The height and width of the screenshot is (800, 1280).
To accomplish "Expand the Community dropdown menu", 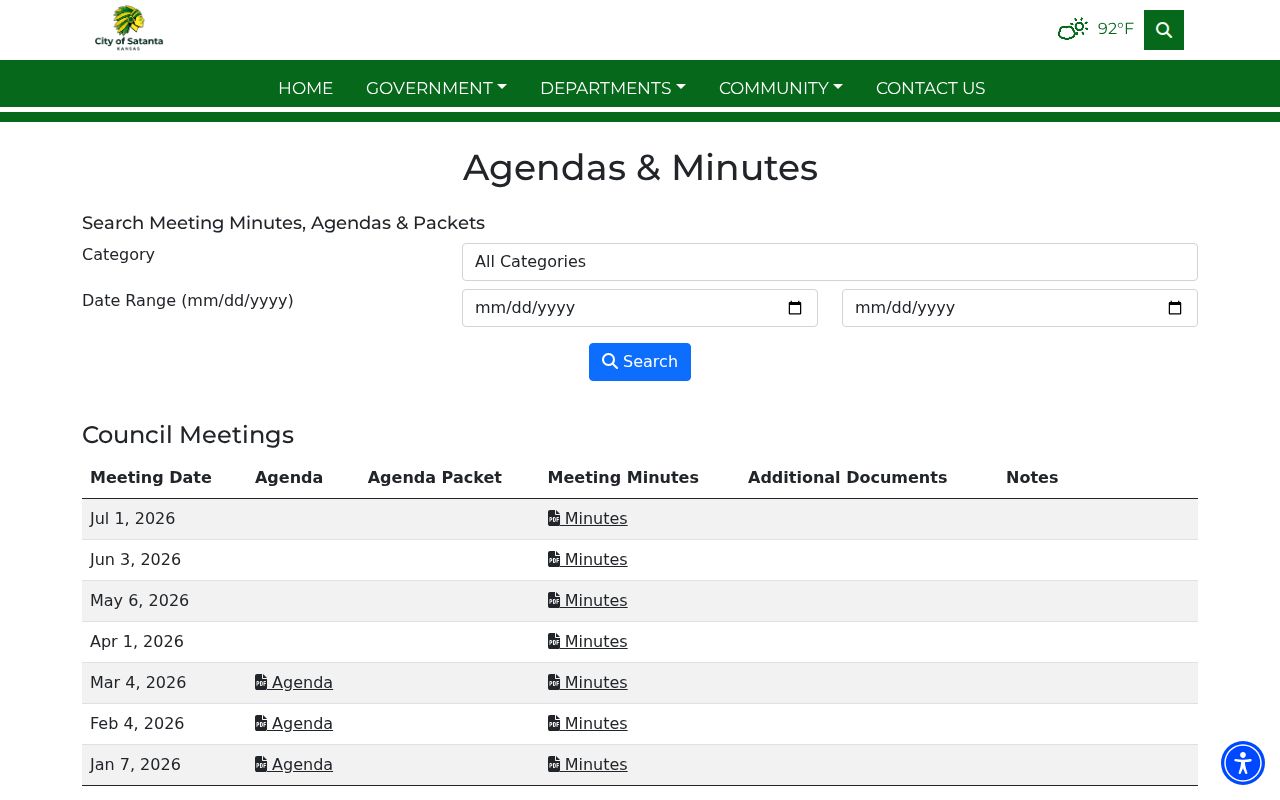I will 781,88.
